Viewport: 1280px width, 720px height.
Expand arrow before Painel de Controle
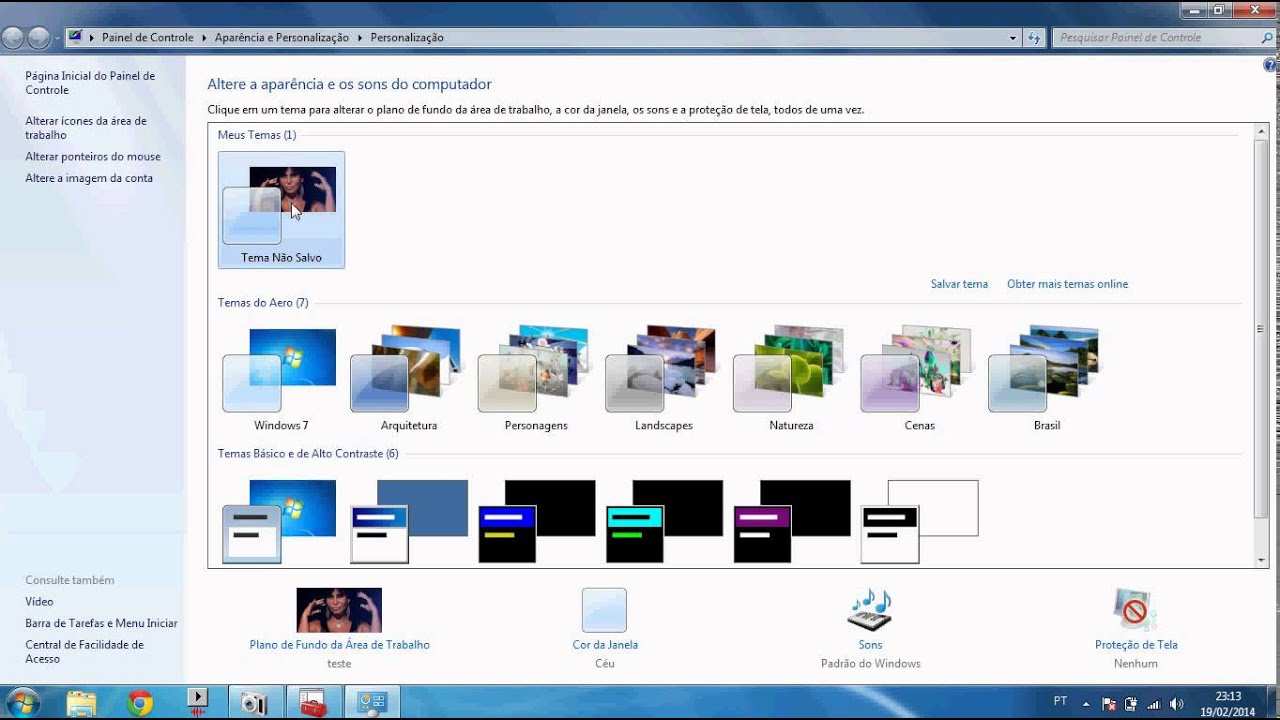[93, 38]
